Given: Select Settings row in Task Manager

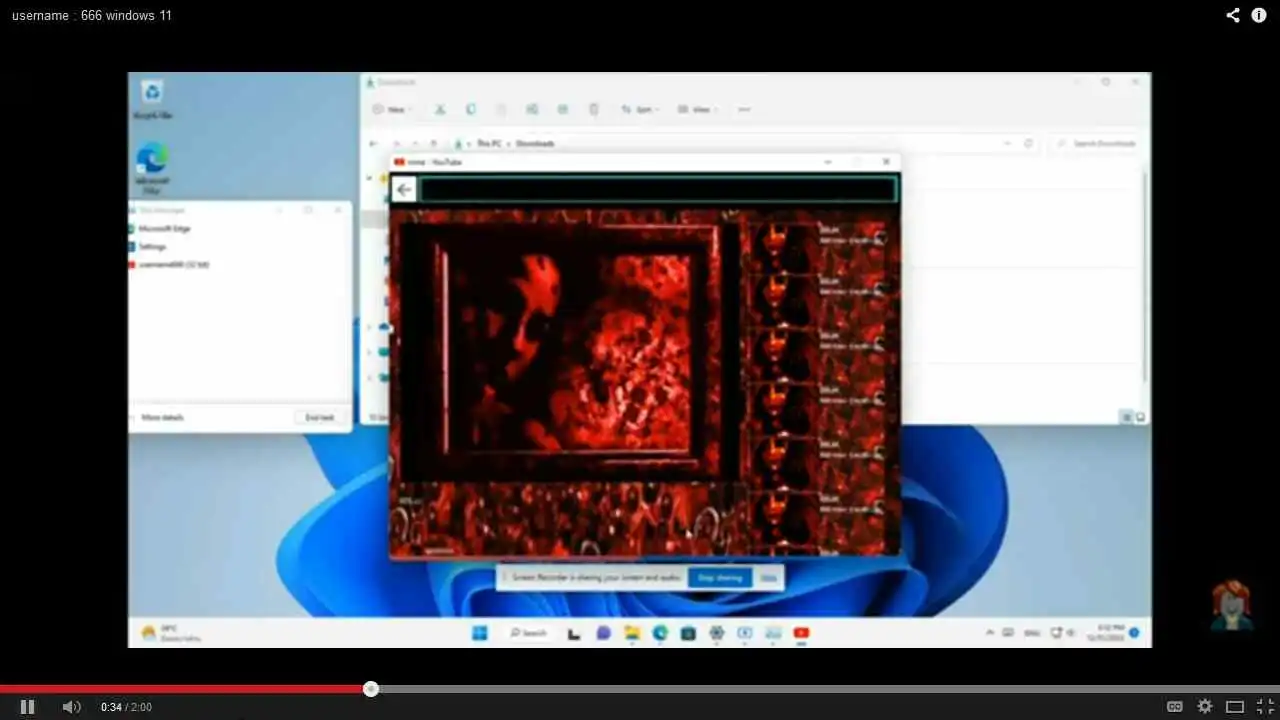Looking at the screenshot, I should point(239,247).
